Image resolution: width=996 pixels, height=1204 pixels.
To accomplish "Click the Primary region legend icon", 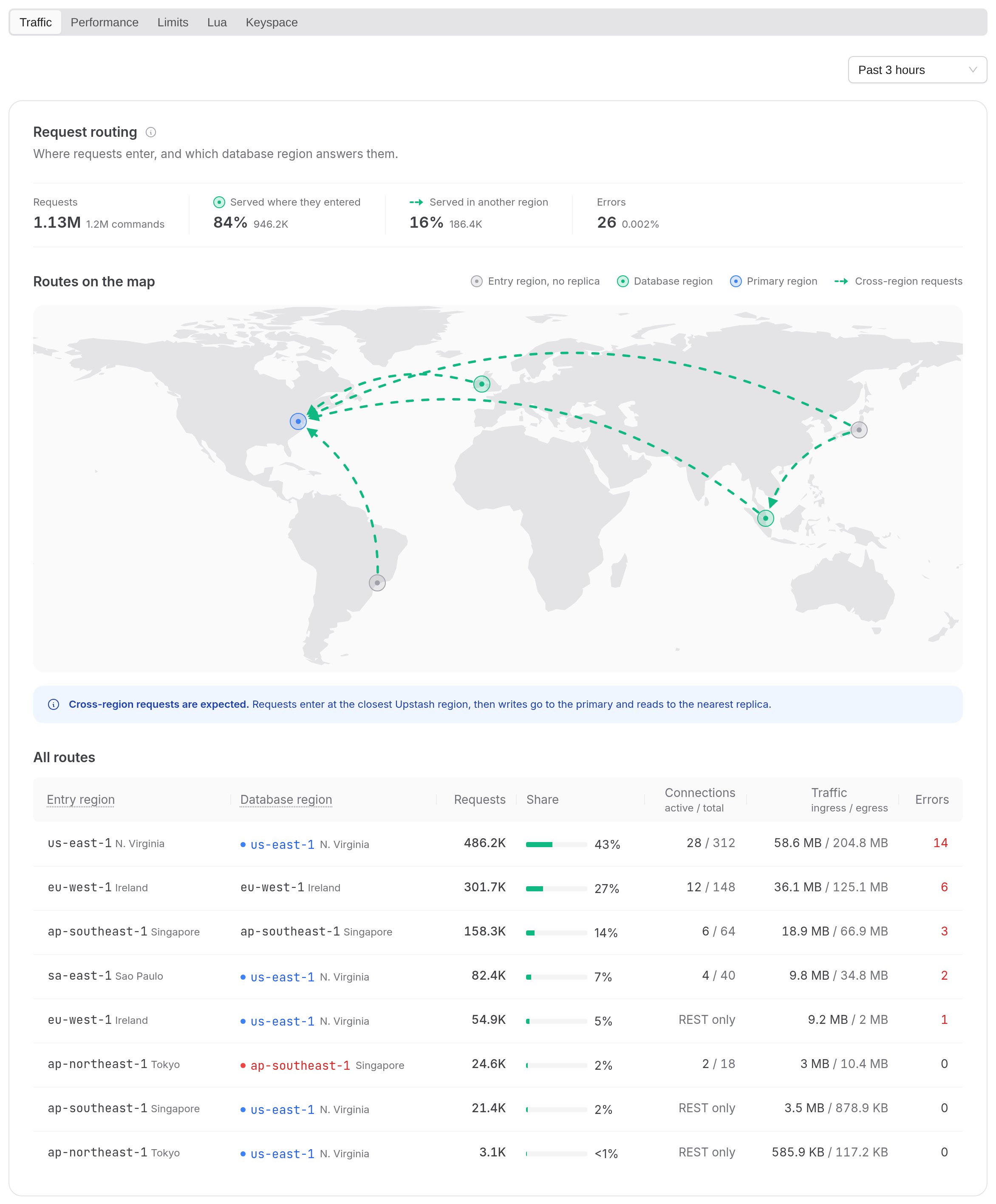I will coord(735,282).
